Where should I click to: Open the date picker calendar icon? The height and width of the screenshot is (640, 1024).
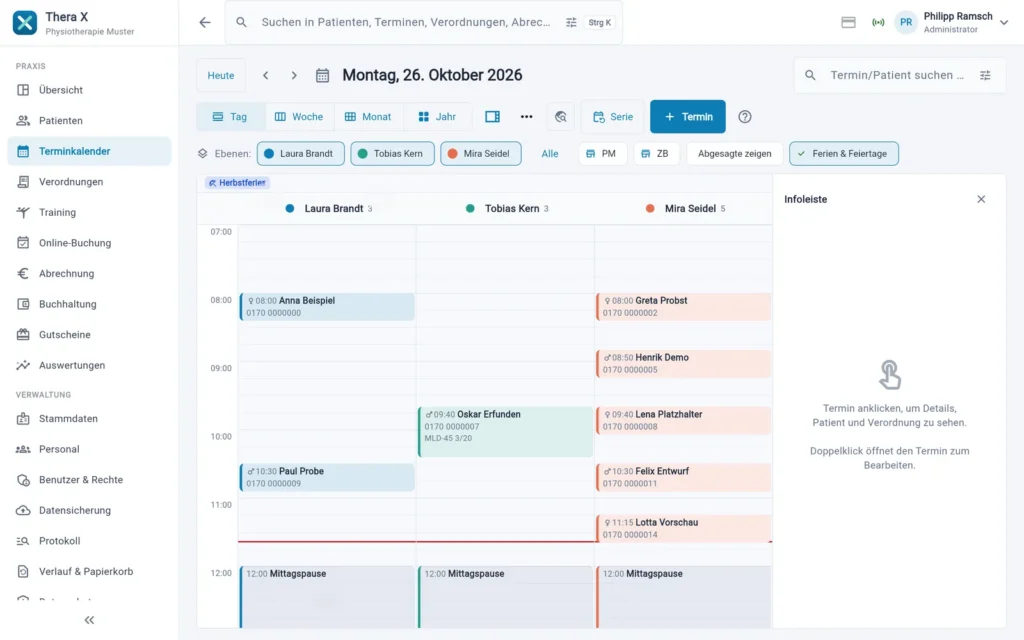pyautogui.click(x=323, y=75)
